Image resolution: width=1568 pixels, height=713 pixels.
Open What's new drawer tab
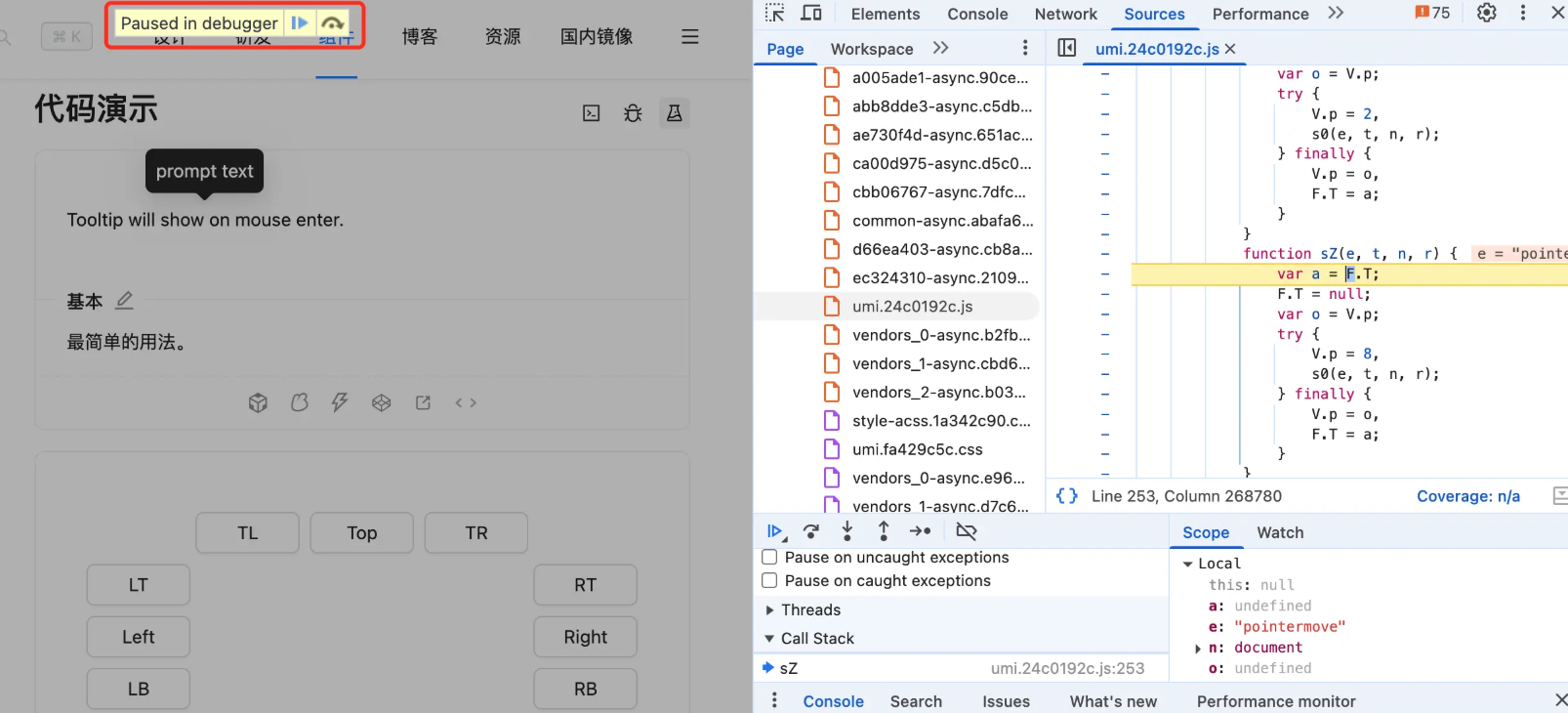coord(1113,701)
